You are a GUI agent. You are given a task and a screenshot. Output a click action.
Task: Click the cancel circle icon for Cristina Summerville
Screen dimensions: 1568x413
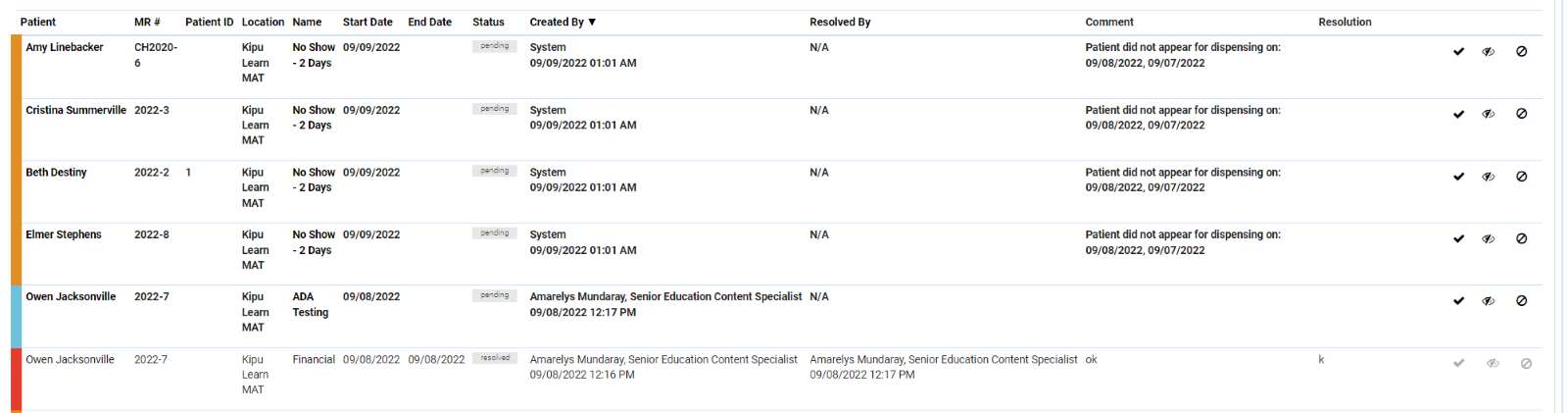[1521, 114]
